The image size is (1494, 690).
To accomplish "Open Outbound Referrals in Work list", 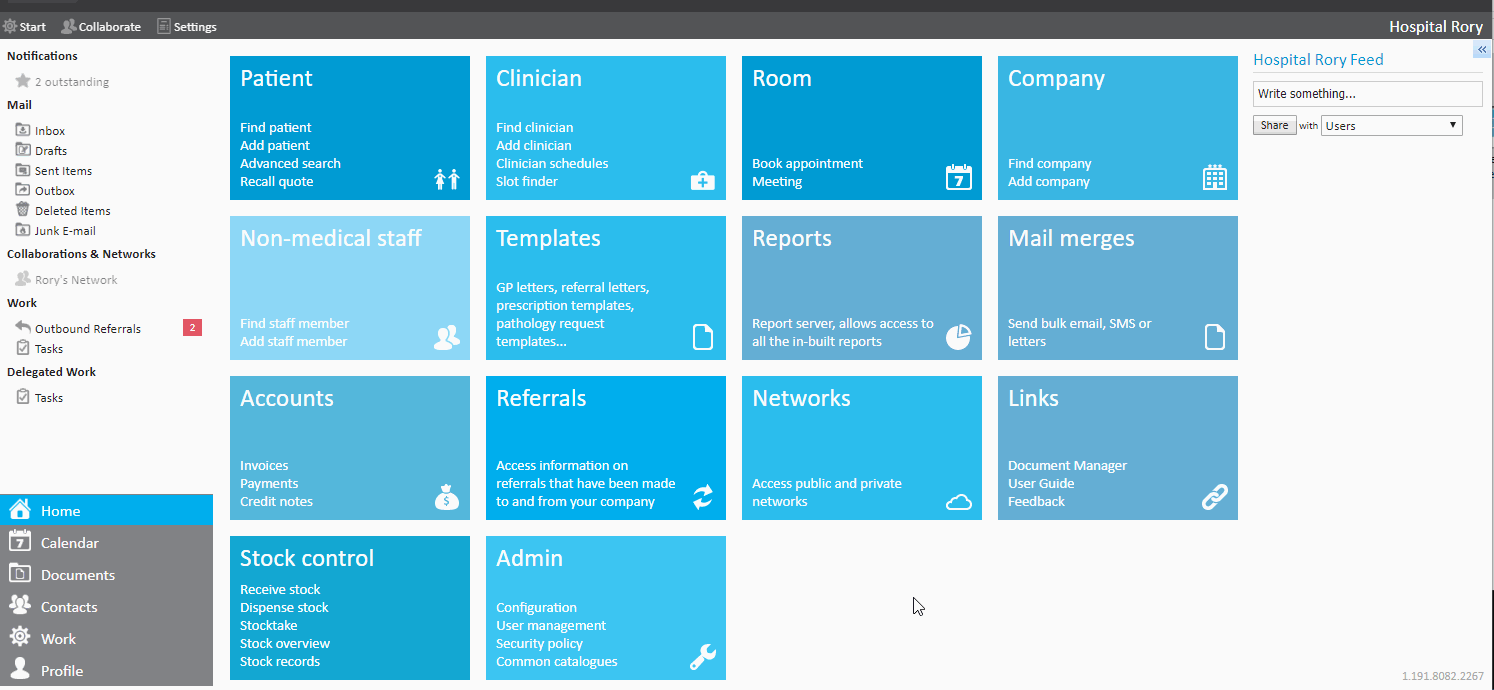I will (x=87, y=329).
